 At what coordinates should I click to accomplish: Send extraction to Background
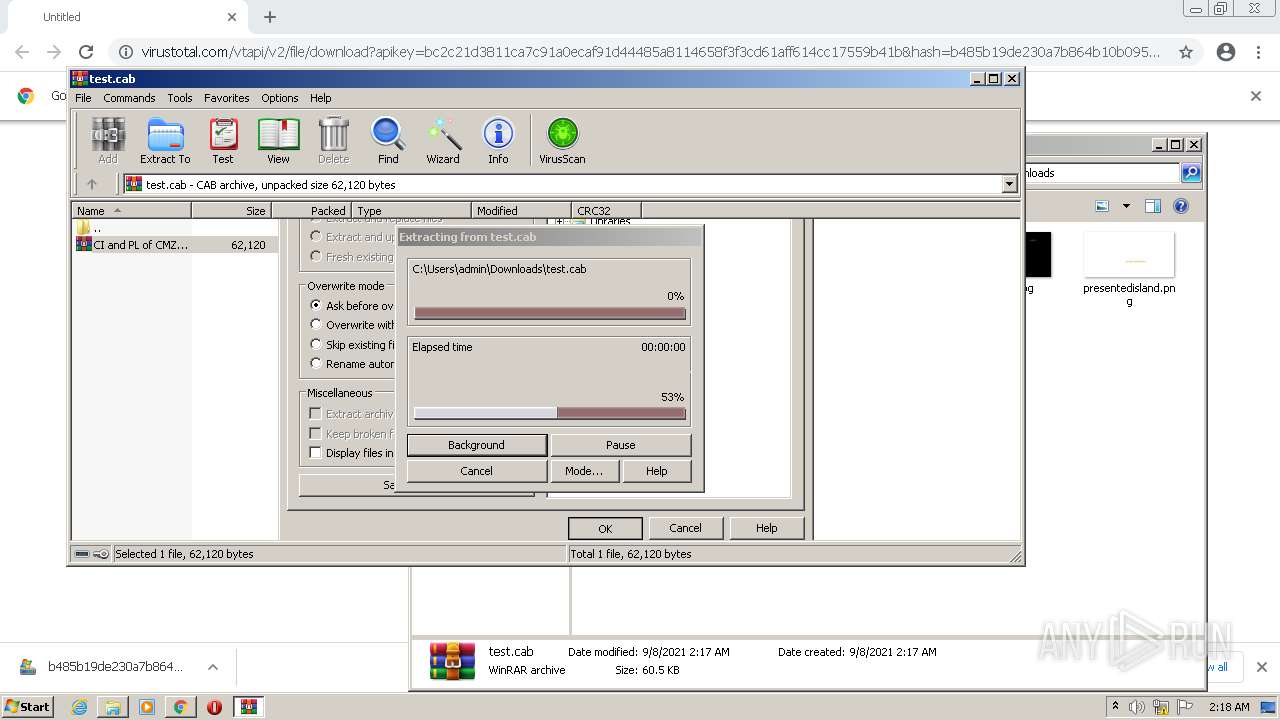coord(476,445)
